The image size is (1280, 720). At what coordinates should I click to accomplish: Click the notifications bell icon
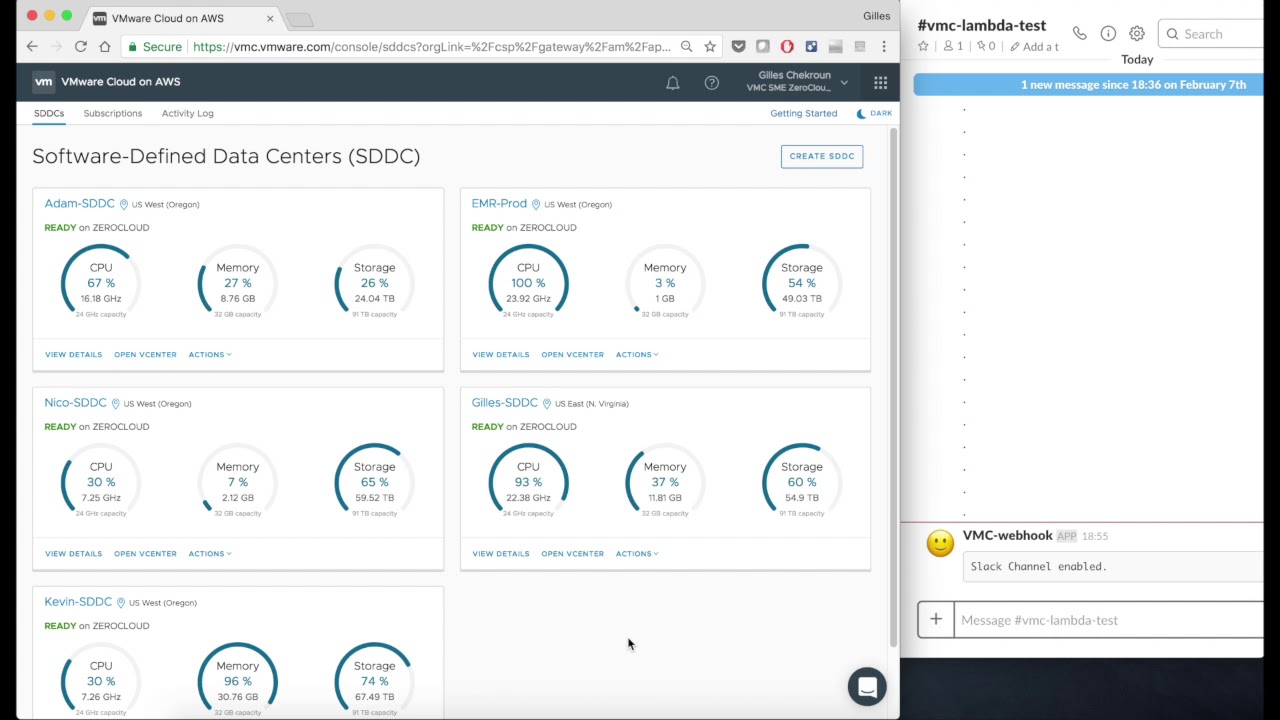[x=673, y=83]
